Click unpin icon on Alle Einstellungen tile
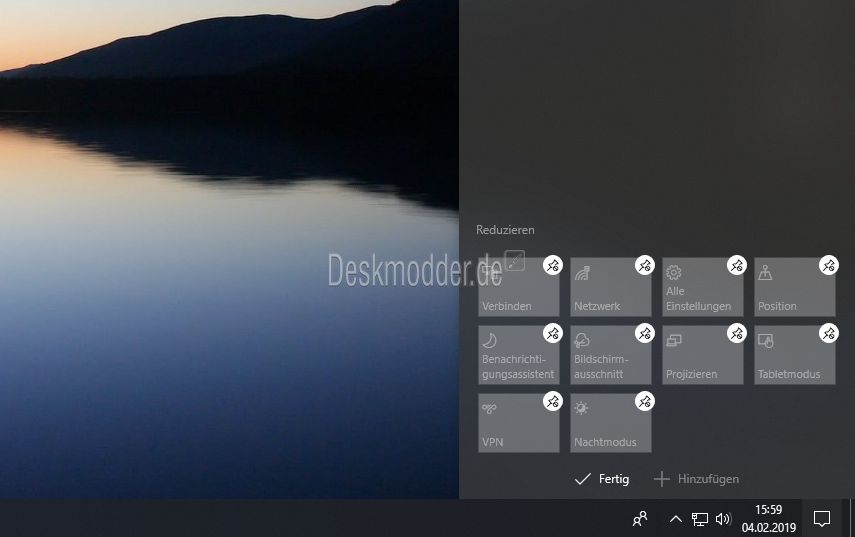Screen dimensions: 855x537 click(736, 265)
